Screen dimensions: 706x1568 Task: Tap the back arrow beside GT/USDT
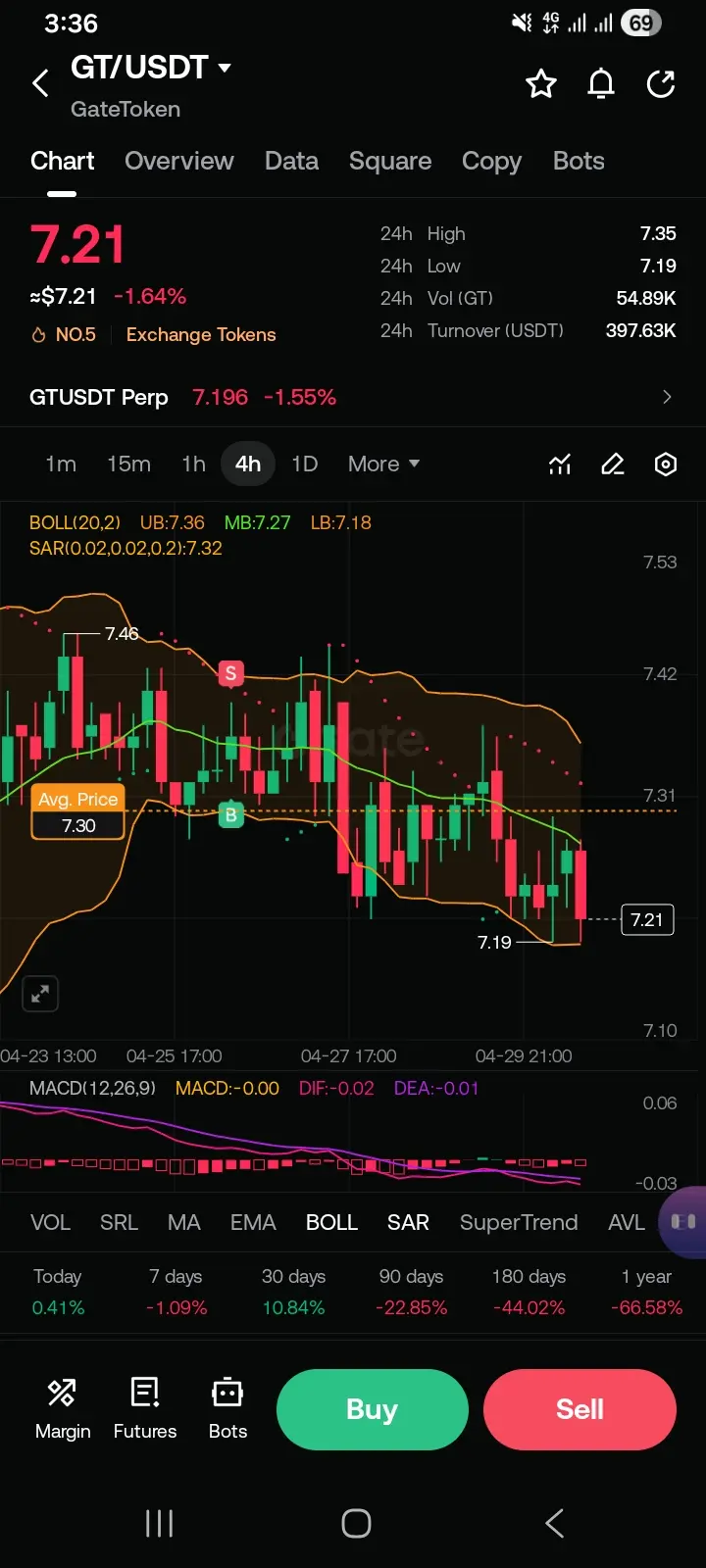[x=40, y=83]
